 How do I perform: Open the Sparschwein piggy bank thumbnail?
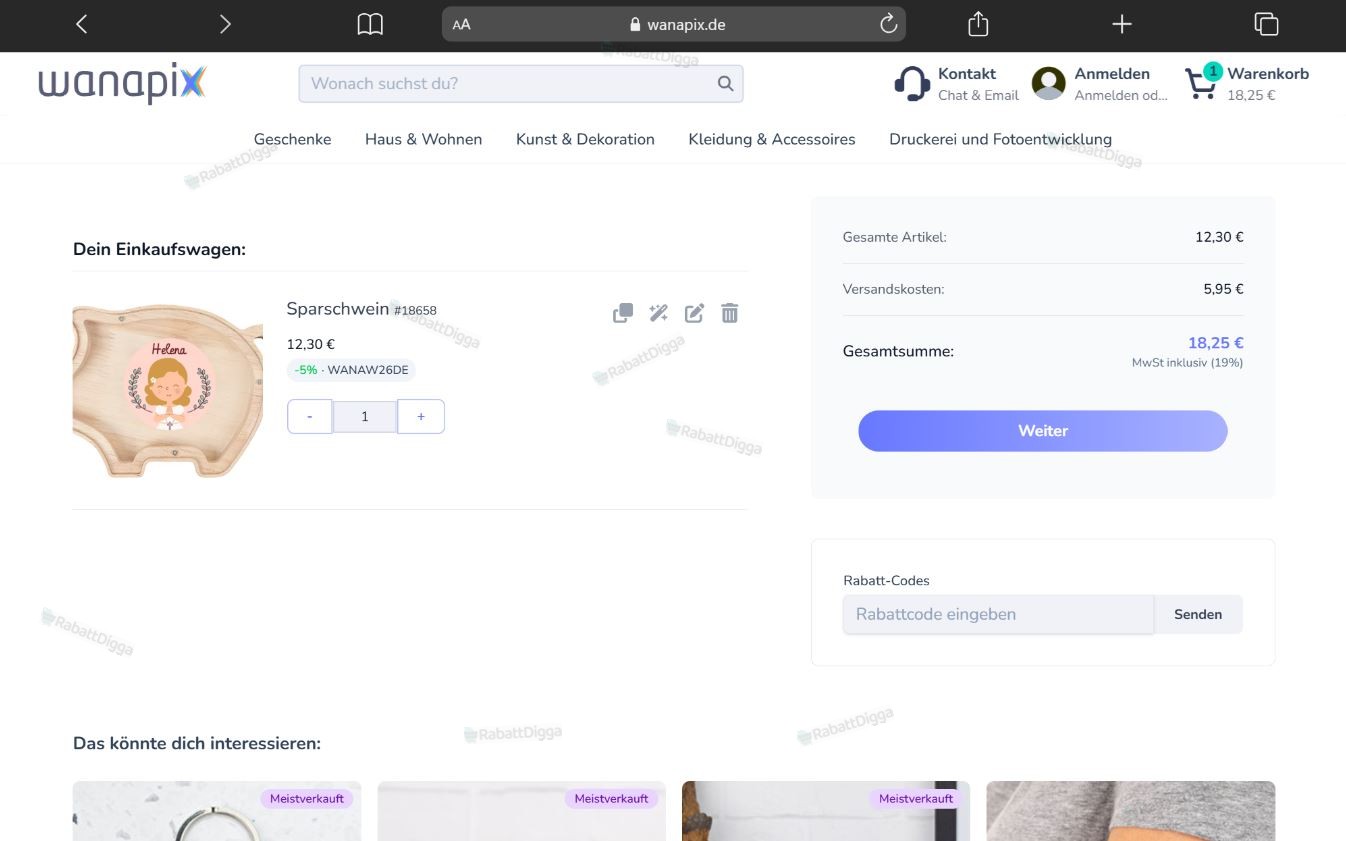168,390
